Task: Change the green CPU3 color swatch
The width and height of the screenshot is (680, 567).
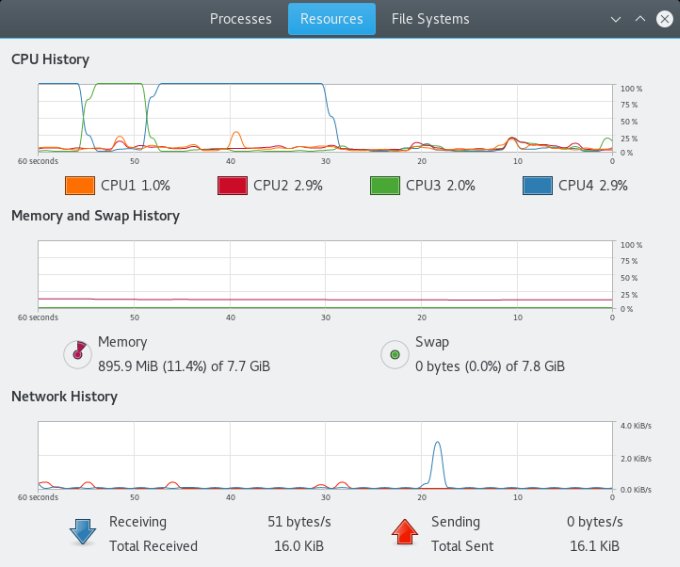Action: [384, 186]
